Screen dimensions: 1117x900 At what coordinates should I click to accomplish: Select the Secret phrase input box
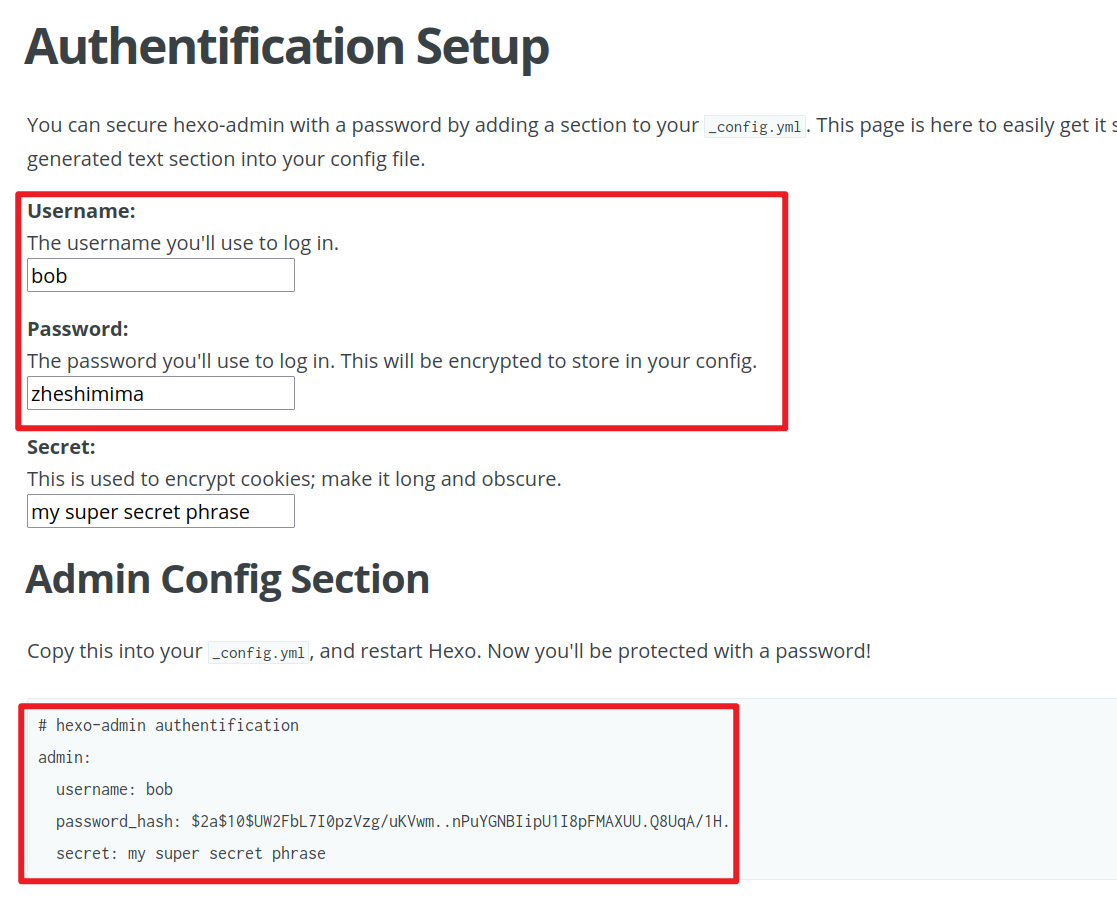[x=160, y=511]
